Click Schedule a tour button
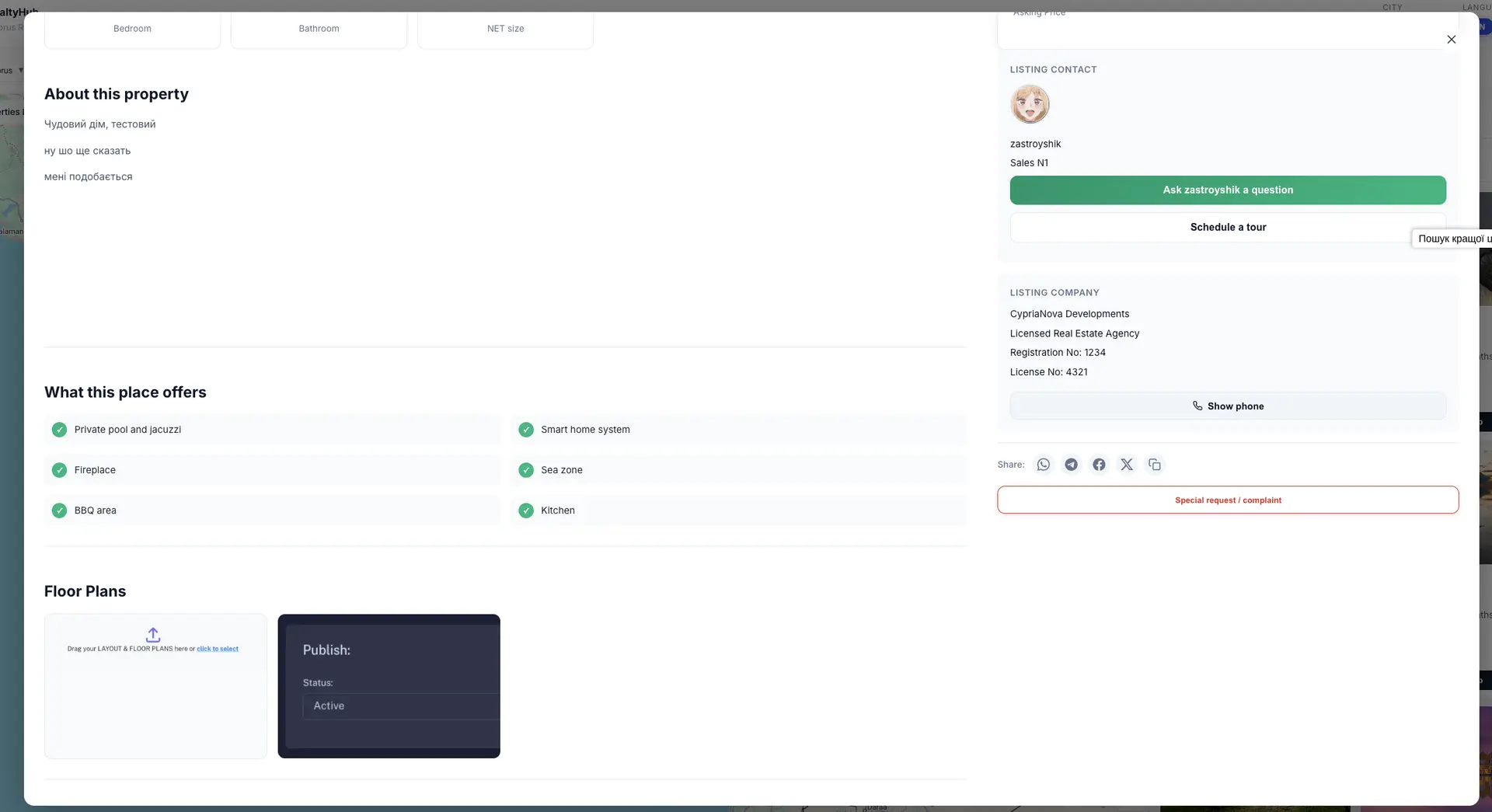The height and width of the screenshot is (812, 1492). point(1228,228)
